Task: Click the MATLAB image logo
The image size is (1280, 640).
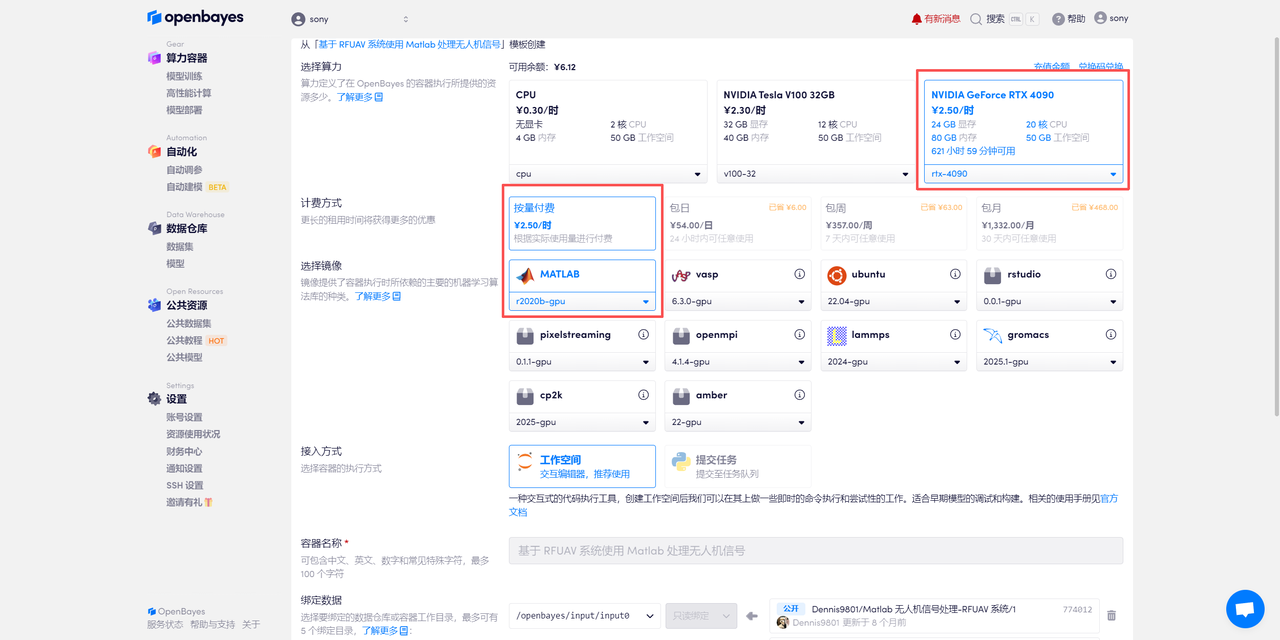Action: point(524,275)
